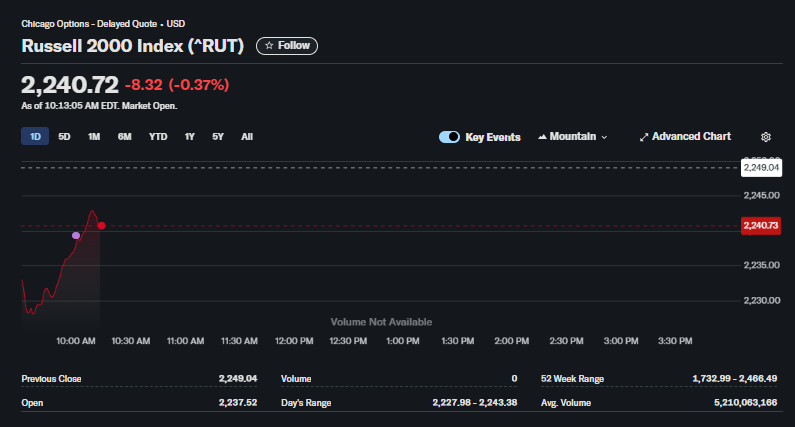The width and height of the screenshot is (795, 427).
Task: Click the (-0.37%) percent change
Action: tap(199, 85)
